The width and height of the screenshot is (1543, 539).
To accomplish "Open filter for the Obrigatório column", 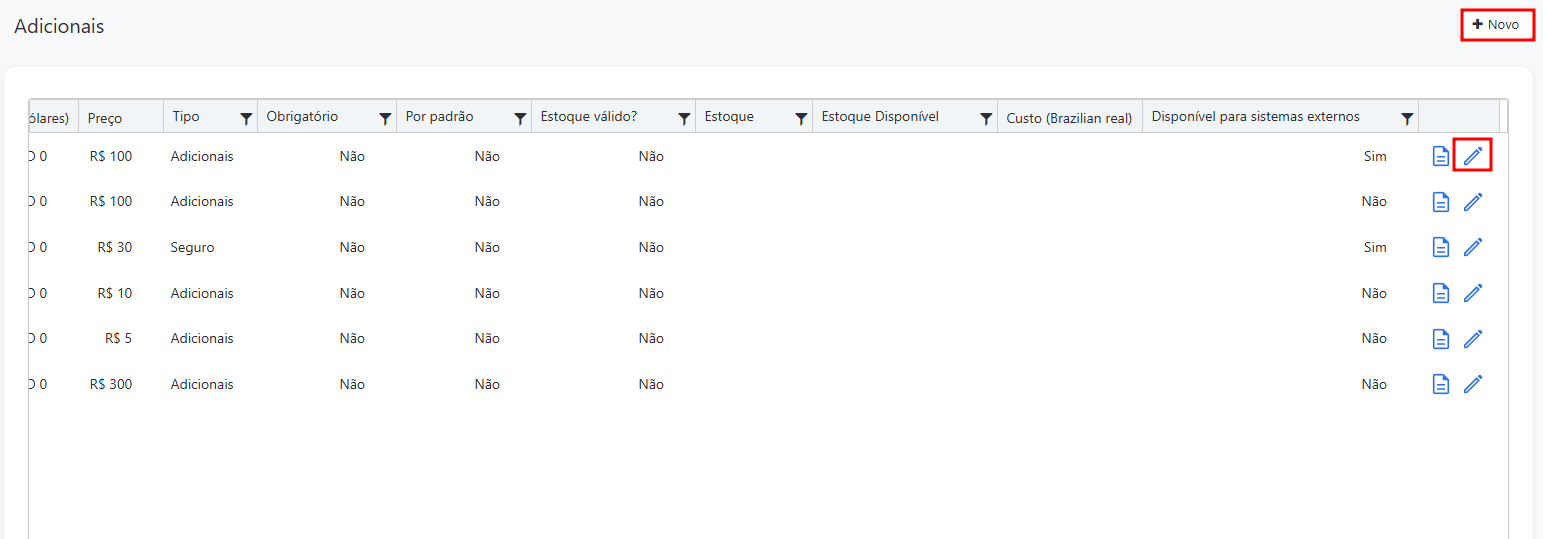I will tap(385, 118).
